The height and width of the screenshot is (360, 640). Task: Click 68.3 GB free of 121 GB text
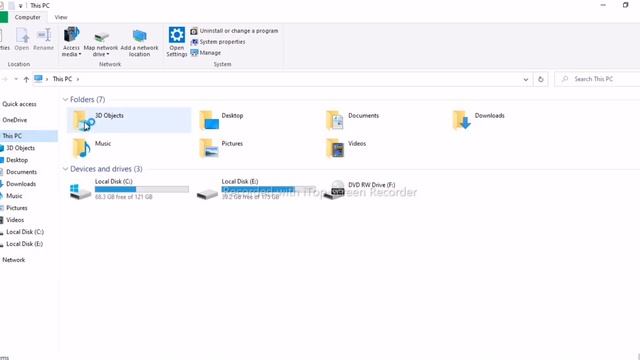(124, 197)
